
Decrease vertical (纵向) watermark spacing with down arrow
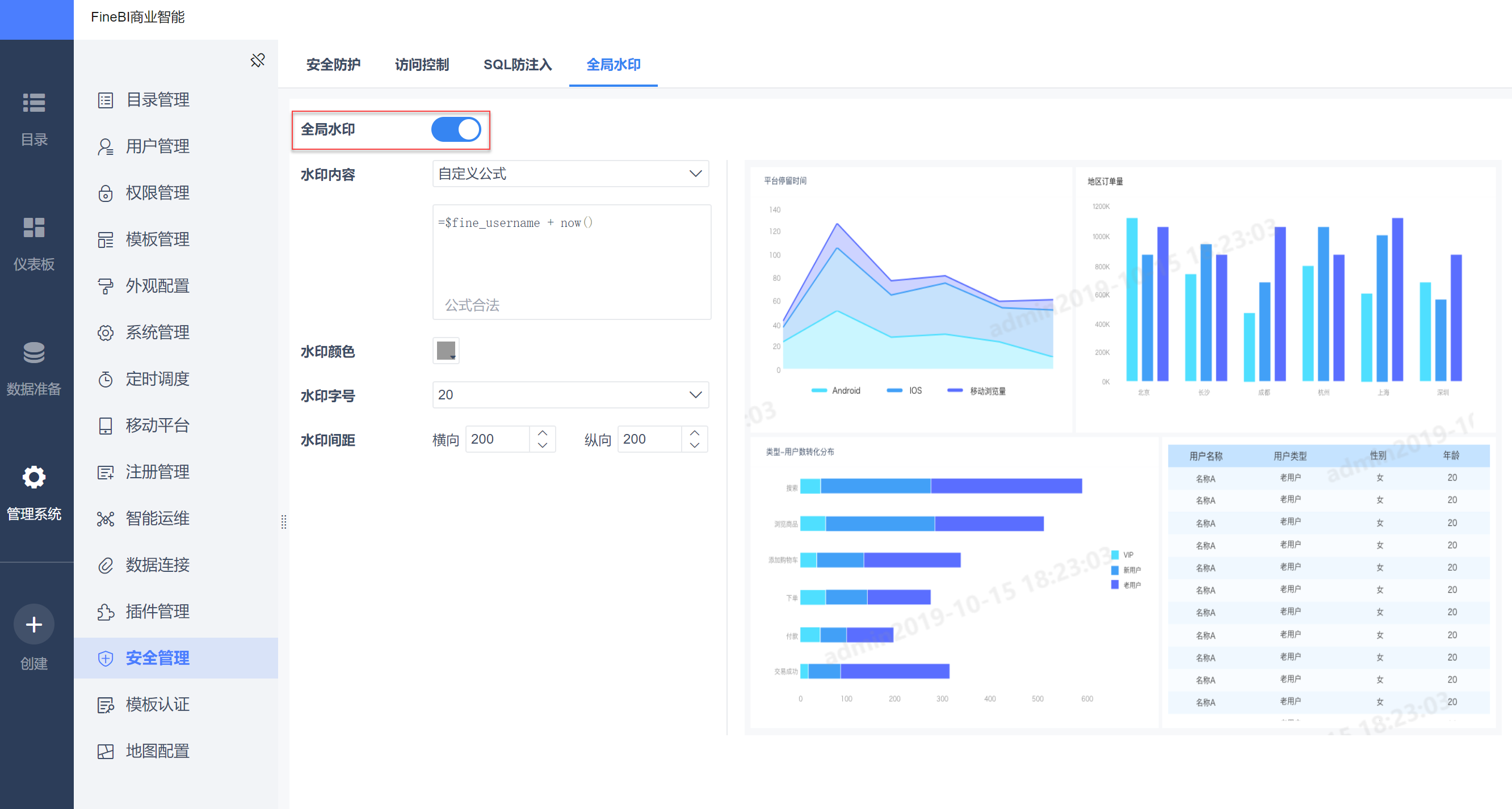(x=694, y=446)
